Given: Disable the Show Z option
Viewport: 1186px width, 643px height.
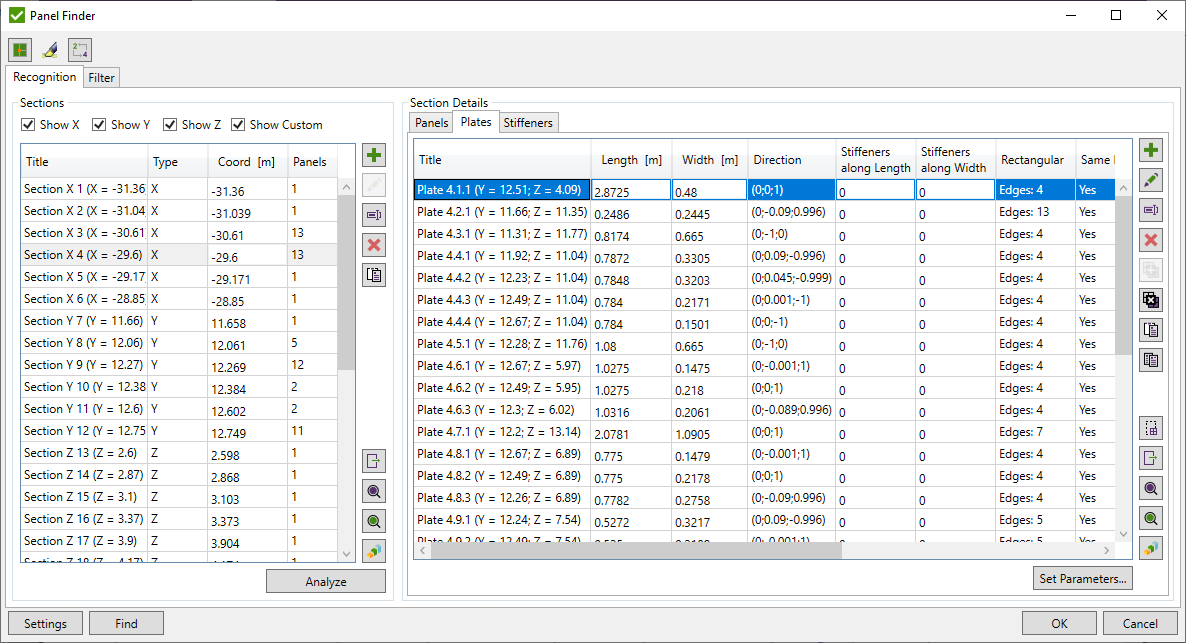Looking at the screenshot, I should tap(168, 124).
